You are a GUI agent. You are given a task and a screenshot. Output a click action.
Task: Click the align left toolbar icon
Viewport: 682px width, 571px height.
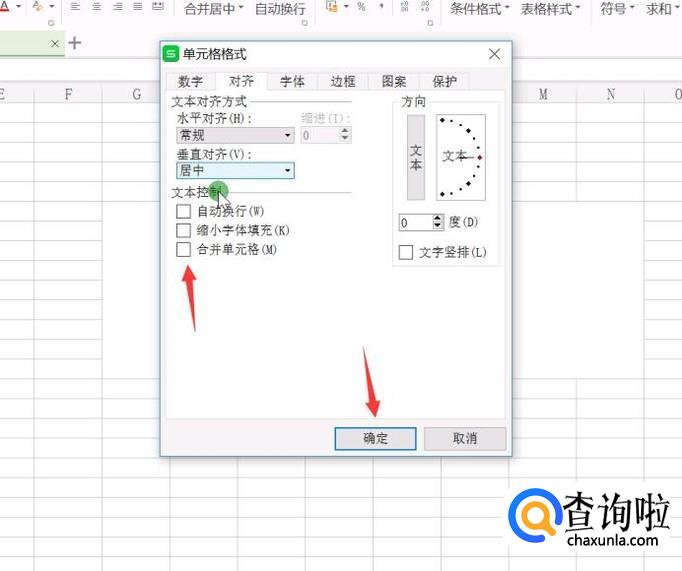pyautogui.click(x=75, y=7)
